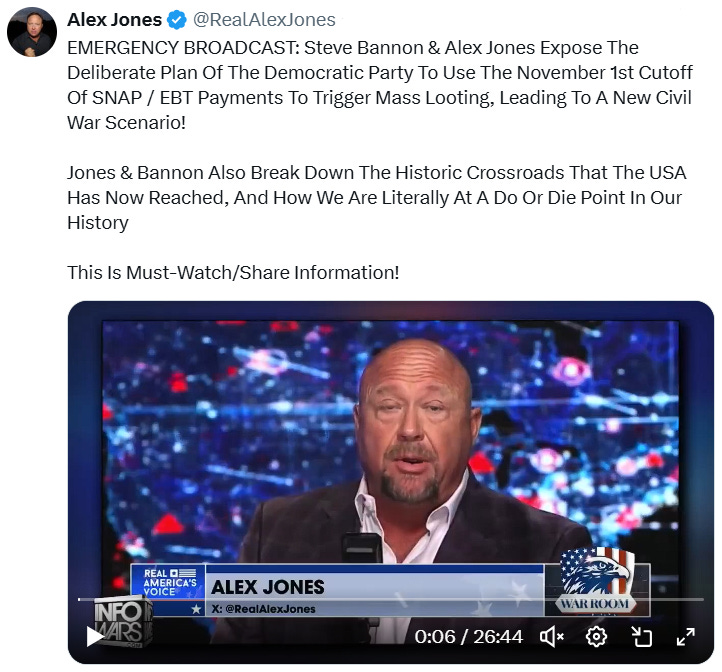The width and height of the screenshot is (722, 672).
Task: Expand video to fullscreen with arrows icon
Action: click(686, 637)
